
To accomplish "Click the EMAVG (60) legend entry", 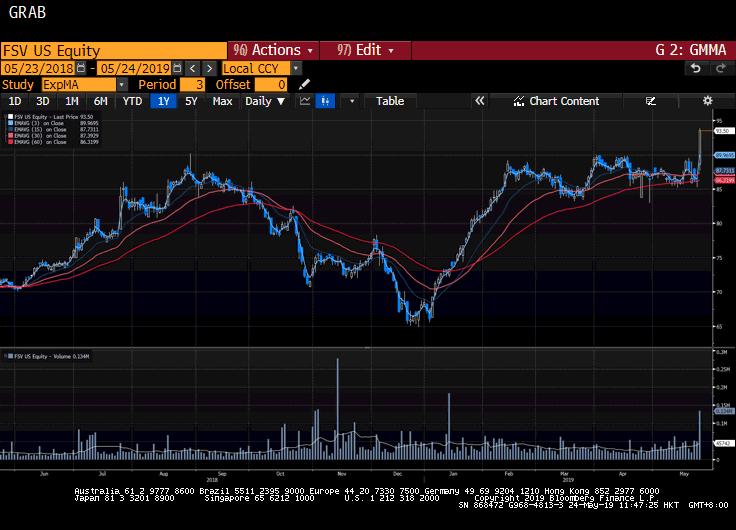I will click(53, 142).
